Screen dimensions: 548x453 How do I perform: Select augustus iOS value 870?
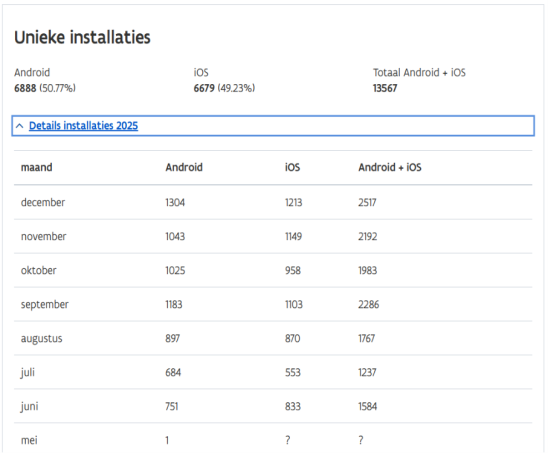click(293, 338)
